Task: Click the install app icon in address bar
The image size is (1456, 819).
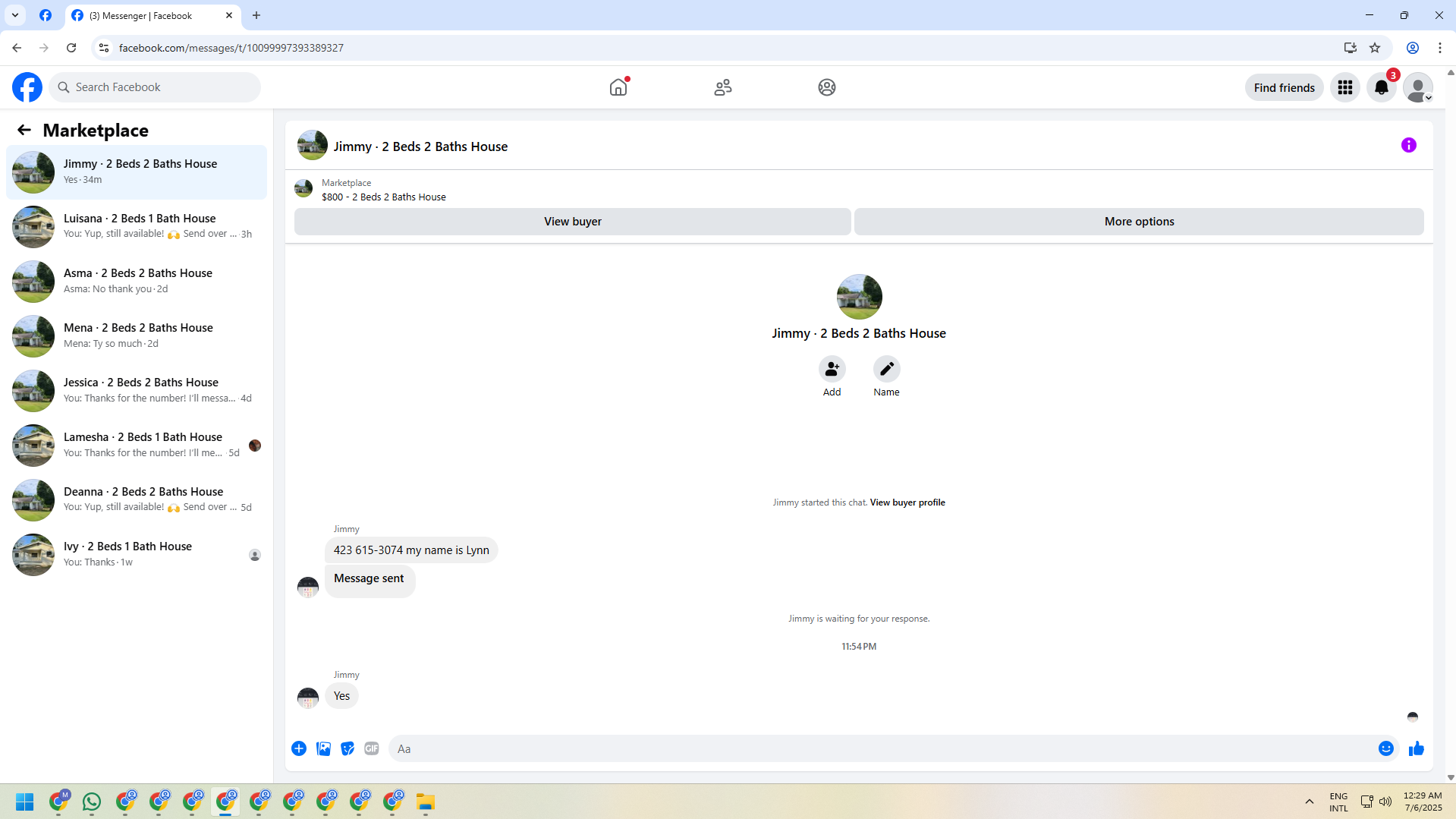Action: pos(1351,48)
